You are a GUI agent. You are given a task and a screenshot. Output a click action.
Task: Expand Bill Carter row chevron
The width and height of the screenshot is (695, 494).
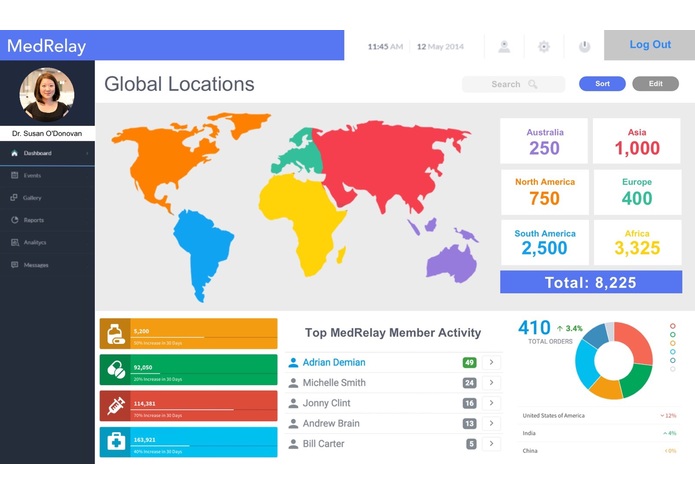tap(492, 444)
